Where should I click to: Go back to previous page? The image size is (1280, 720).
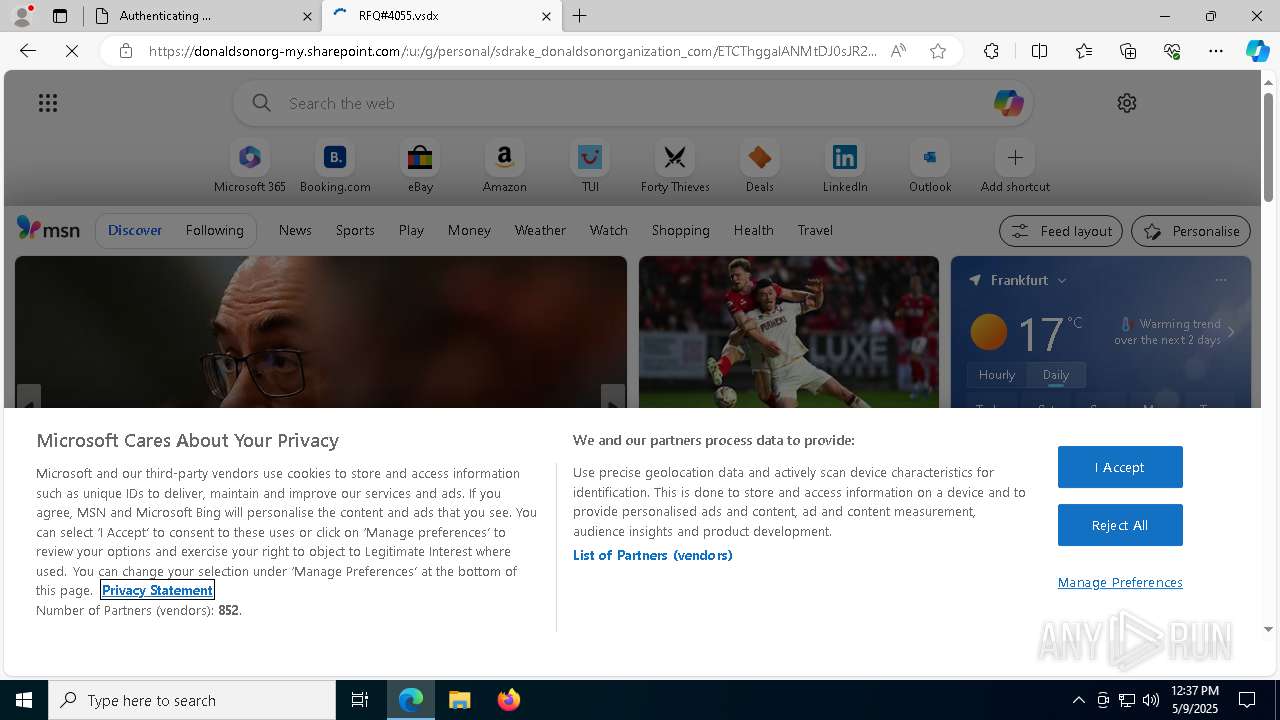[x=28, y=51]
